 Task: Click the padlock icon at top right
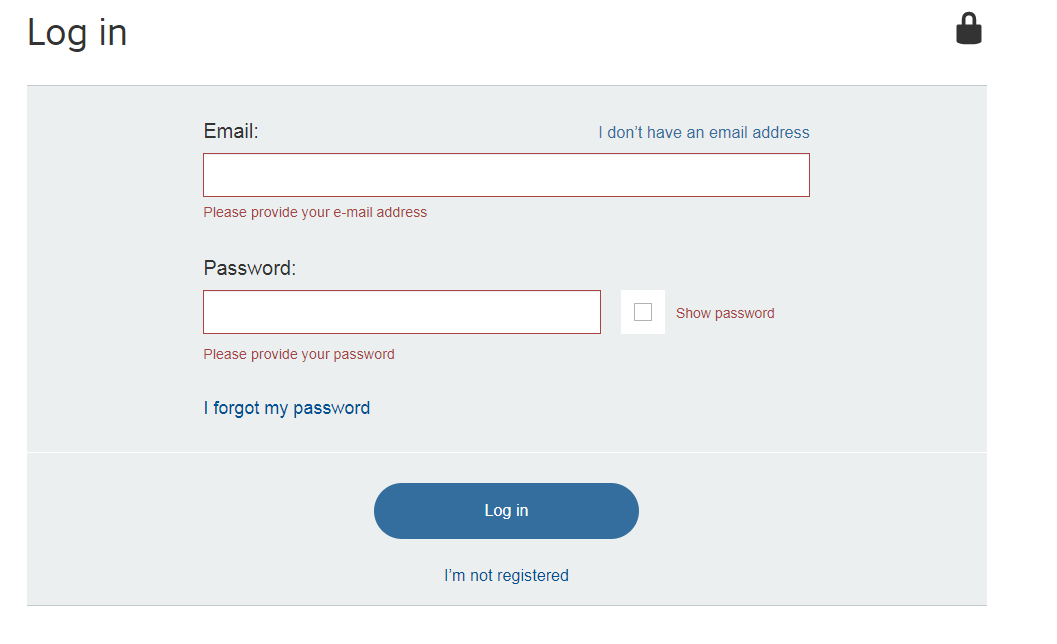[969, 28]
